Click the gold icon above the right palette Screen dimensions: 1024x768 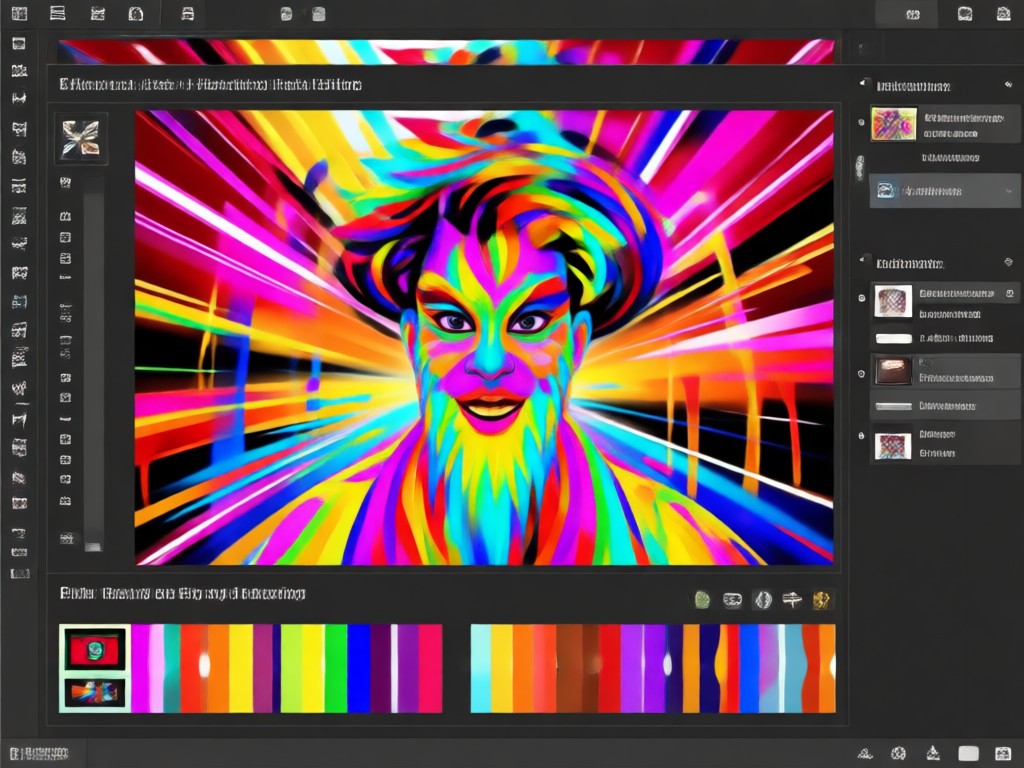coord(822,600)
